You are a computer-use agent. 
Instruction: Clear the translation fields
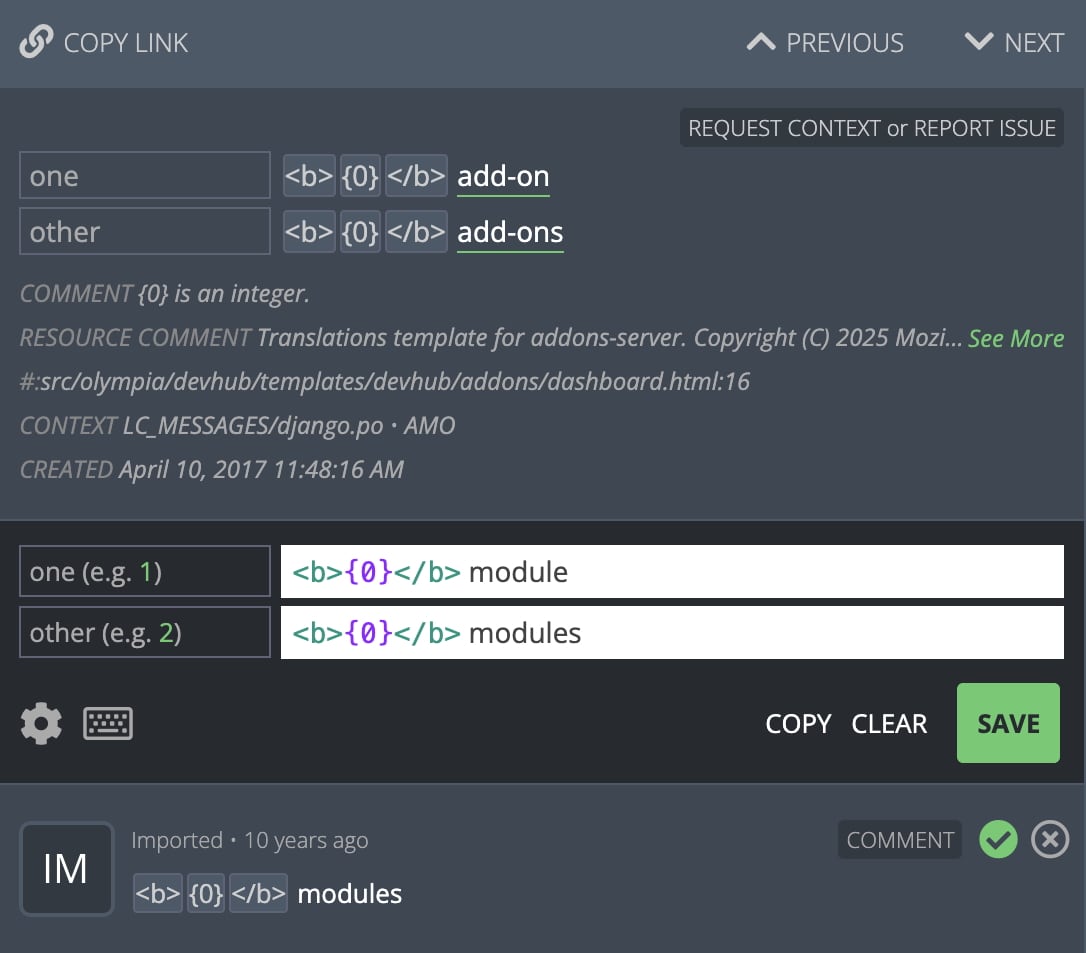tap(889, 723)
